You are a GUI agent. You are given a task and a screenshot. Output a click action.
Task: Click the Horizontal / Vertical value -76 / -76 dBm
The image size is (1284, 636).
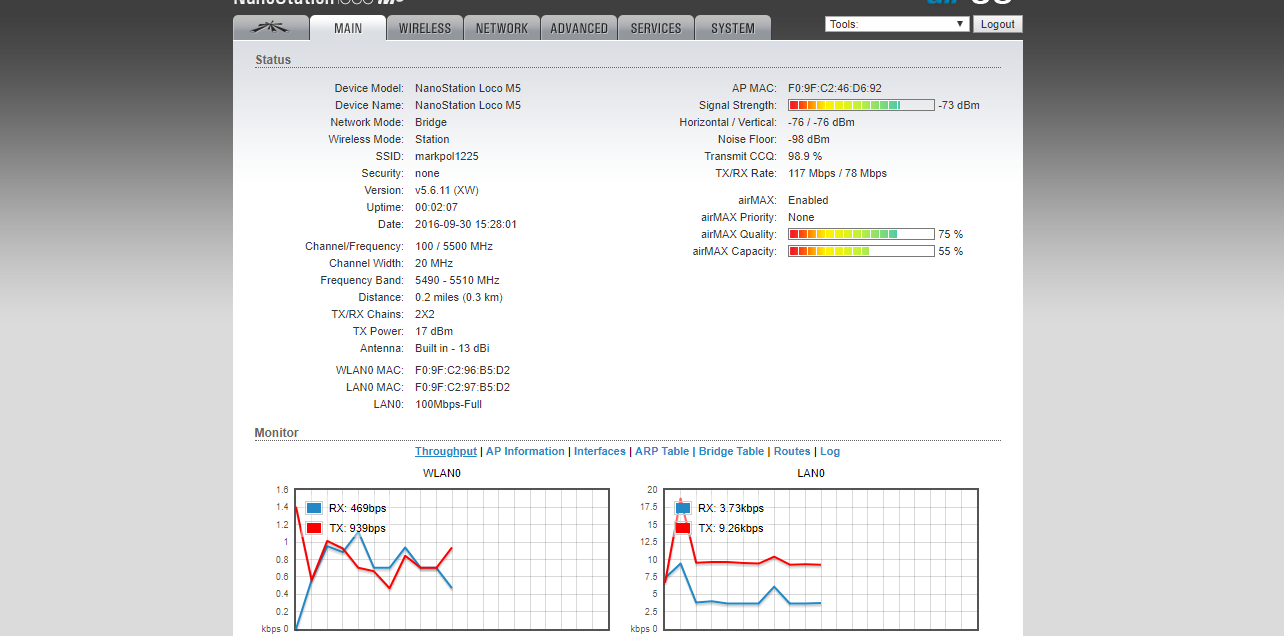tap(821, 122)
